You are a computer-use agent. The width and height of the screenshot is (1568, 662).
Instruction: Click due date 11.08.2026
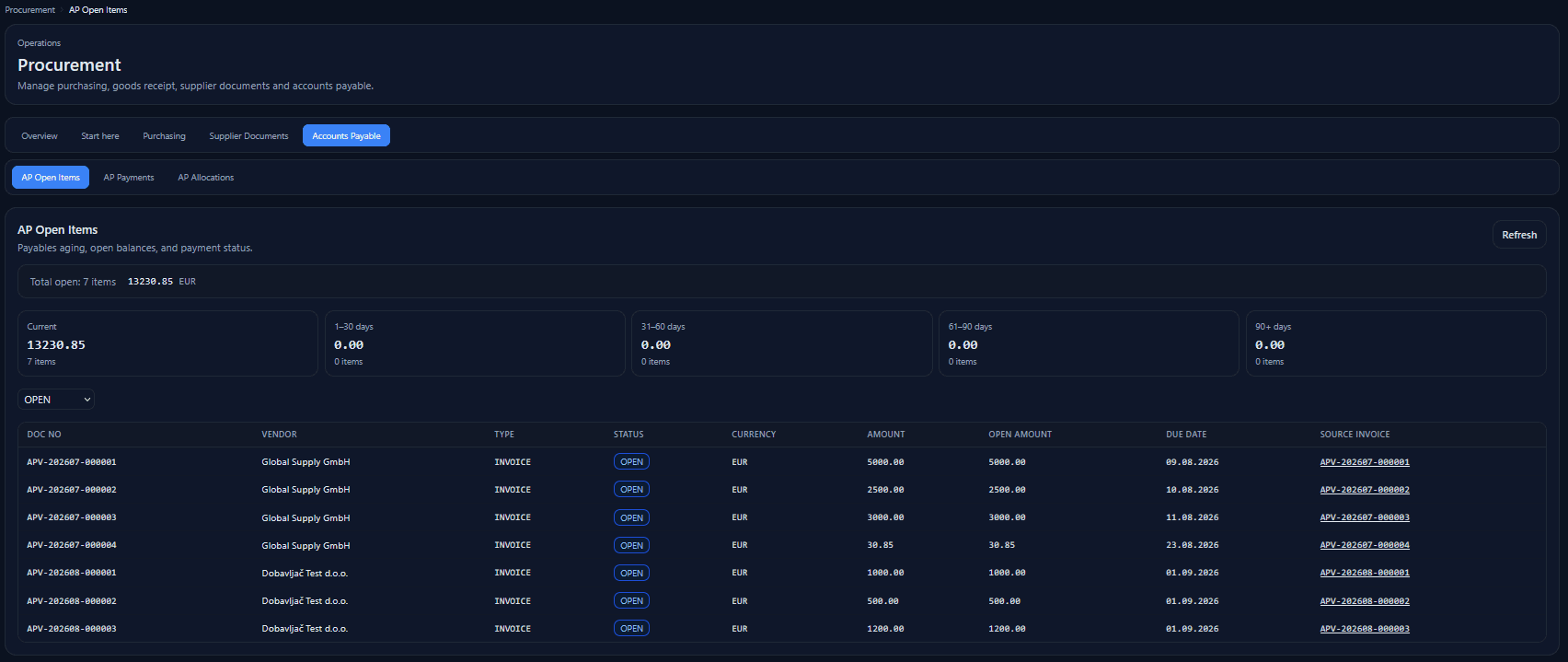pyautogui.click(x=1192, y=517)
